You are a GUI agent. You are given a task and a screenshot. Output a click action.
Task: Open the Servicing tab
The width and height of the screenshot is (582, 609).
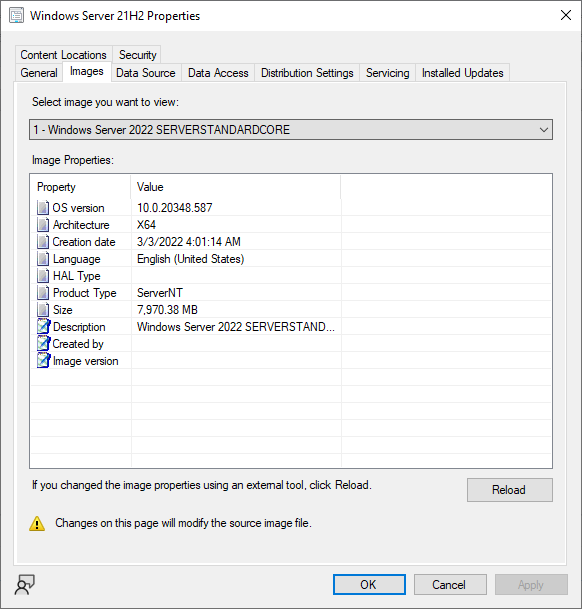pos(388,73)
